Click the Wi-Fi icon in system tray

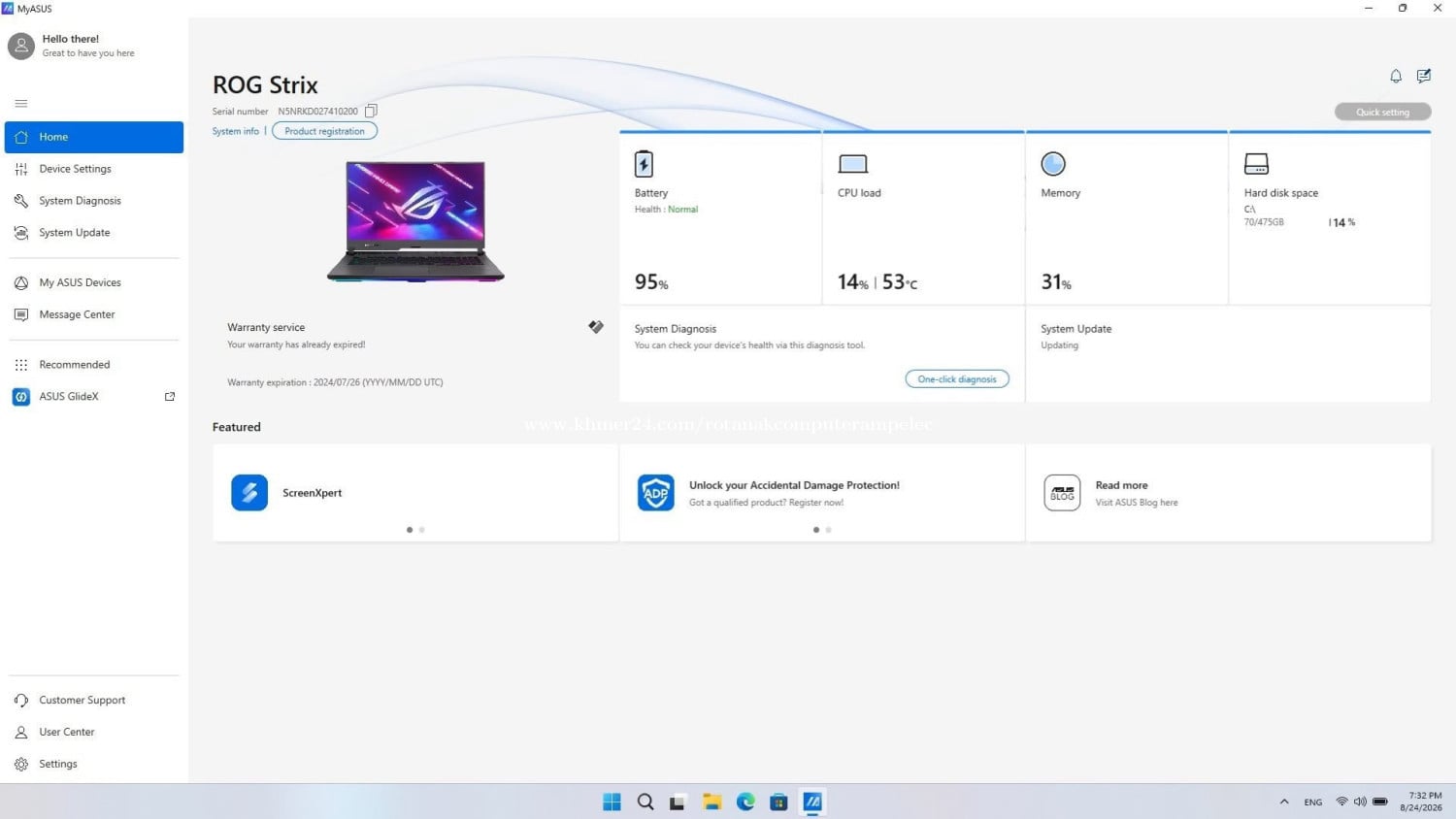pos(1341,802)
